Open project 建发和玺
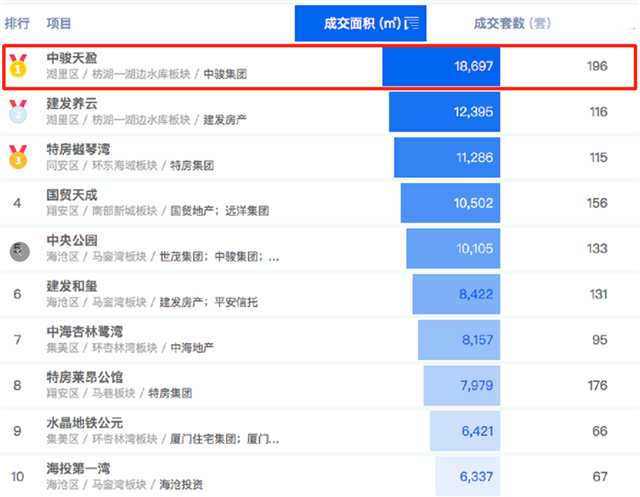Screen dimensions: 640x497 (72, 286)
